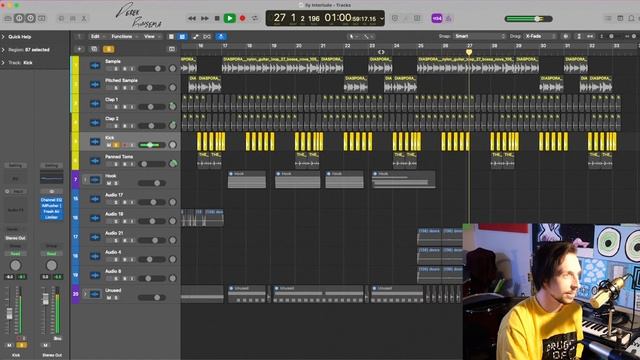Open the Mixer button in the control bar

point(73,18)
